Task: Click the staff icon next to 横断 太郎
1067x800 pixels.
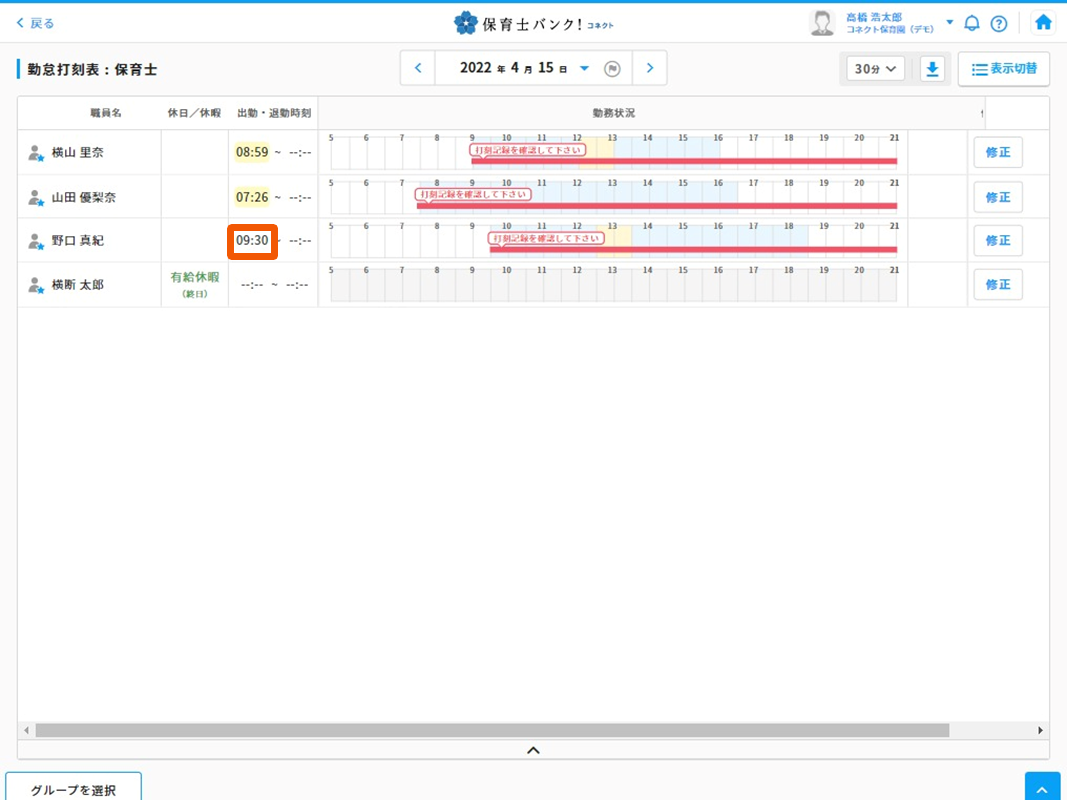Action: [x=36, y=285]
